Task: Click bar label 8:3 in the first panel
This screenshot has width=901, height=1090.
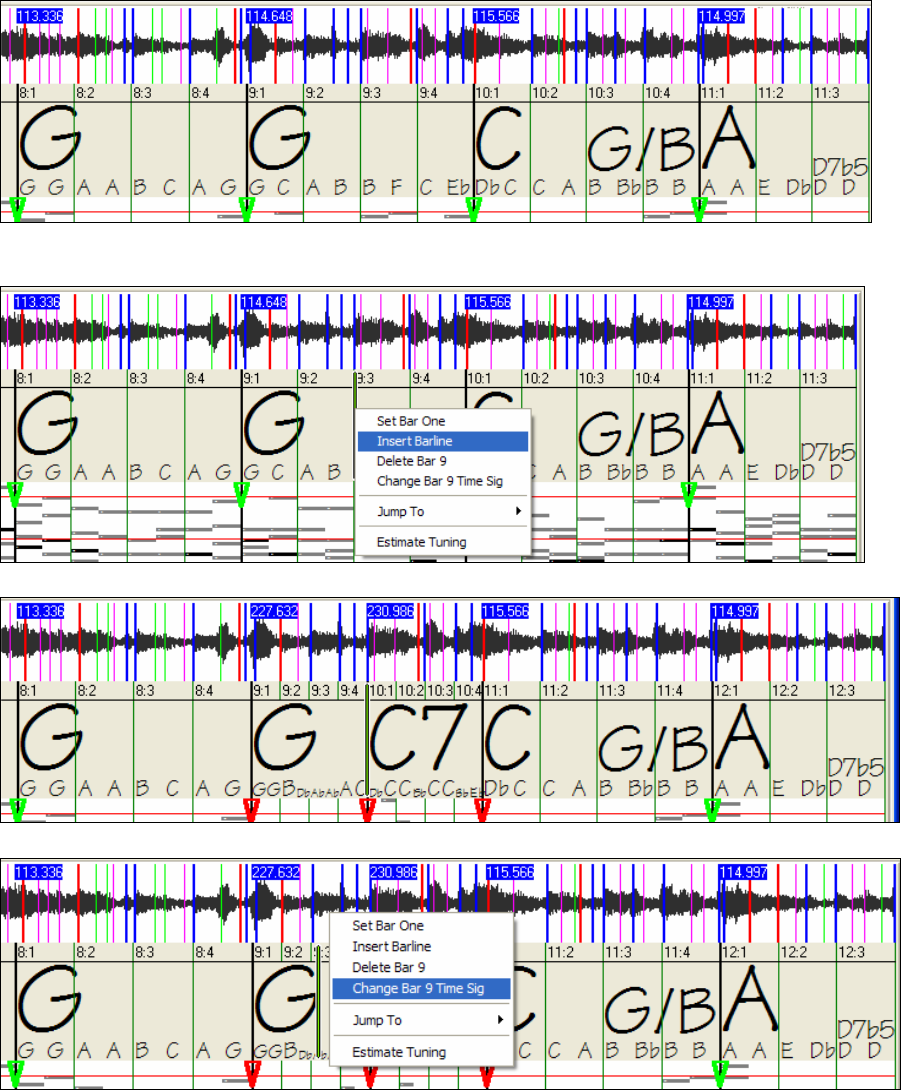Action: click(143, 93)
